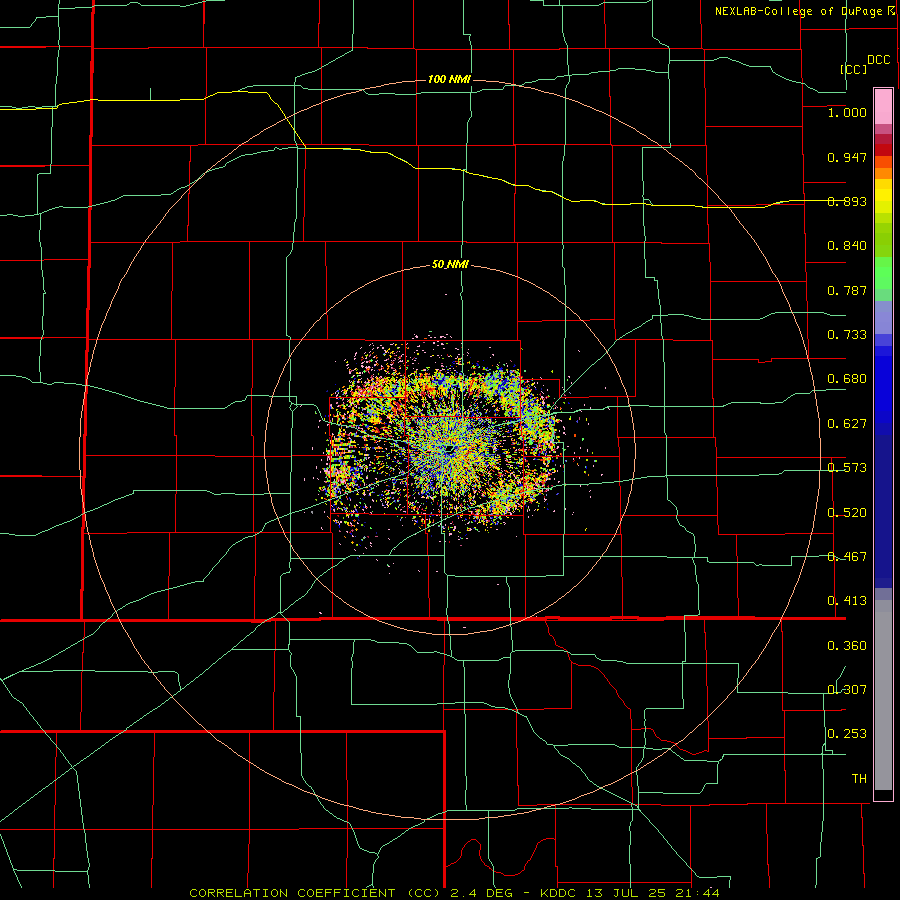Click the 0.733 legend value
900x900 pixels.
tap(847, 335)
